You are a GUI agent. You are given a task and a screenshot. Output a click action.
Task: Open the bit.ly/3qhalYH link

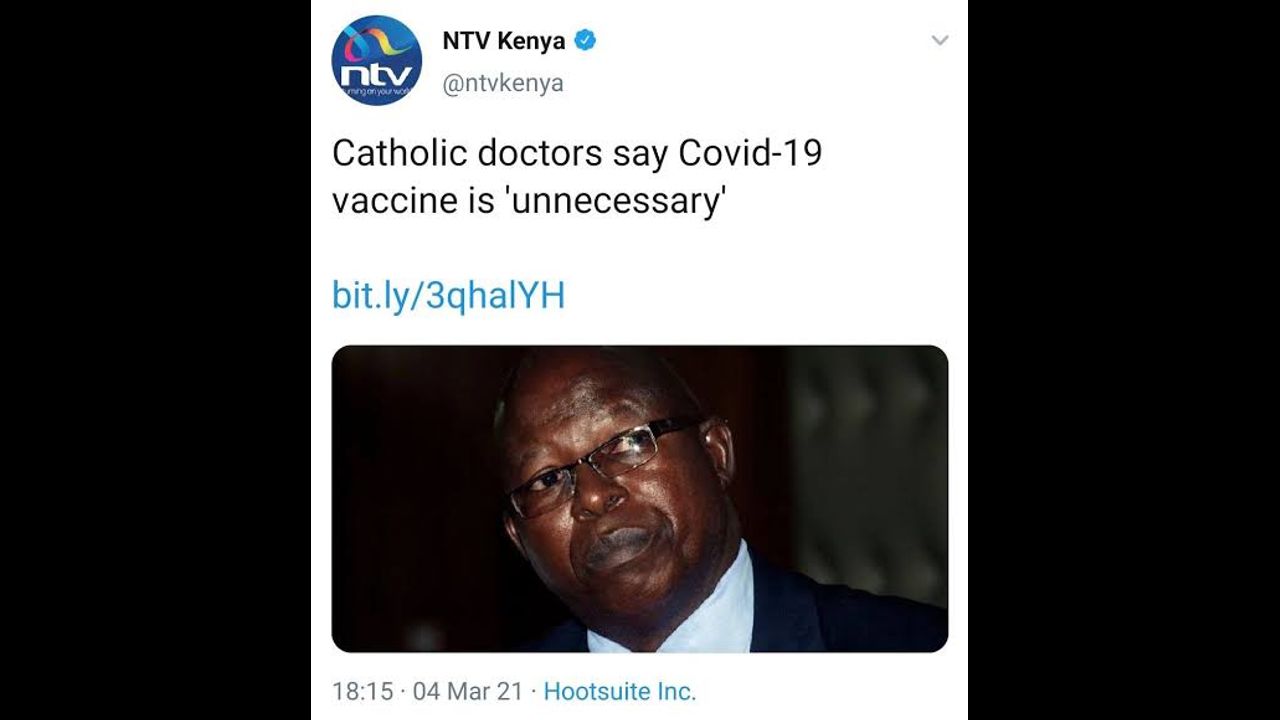click(448, 296)
